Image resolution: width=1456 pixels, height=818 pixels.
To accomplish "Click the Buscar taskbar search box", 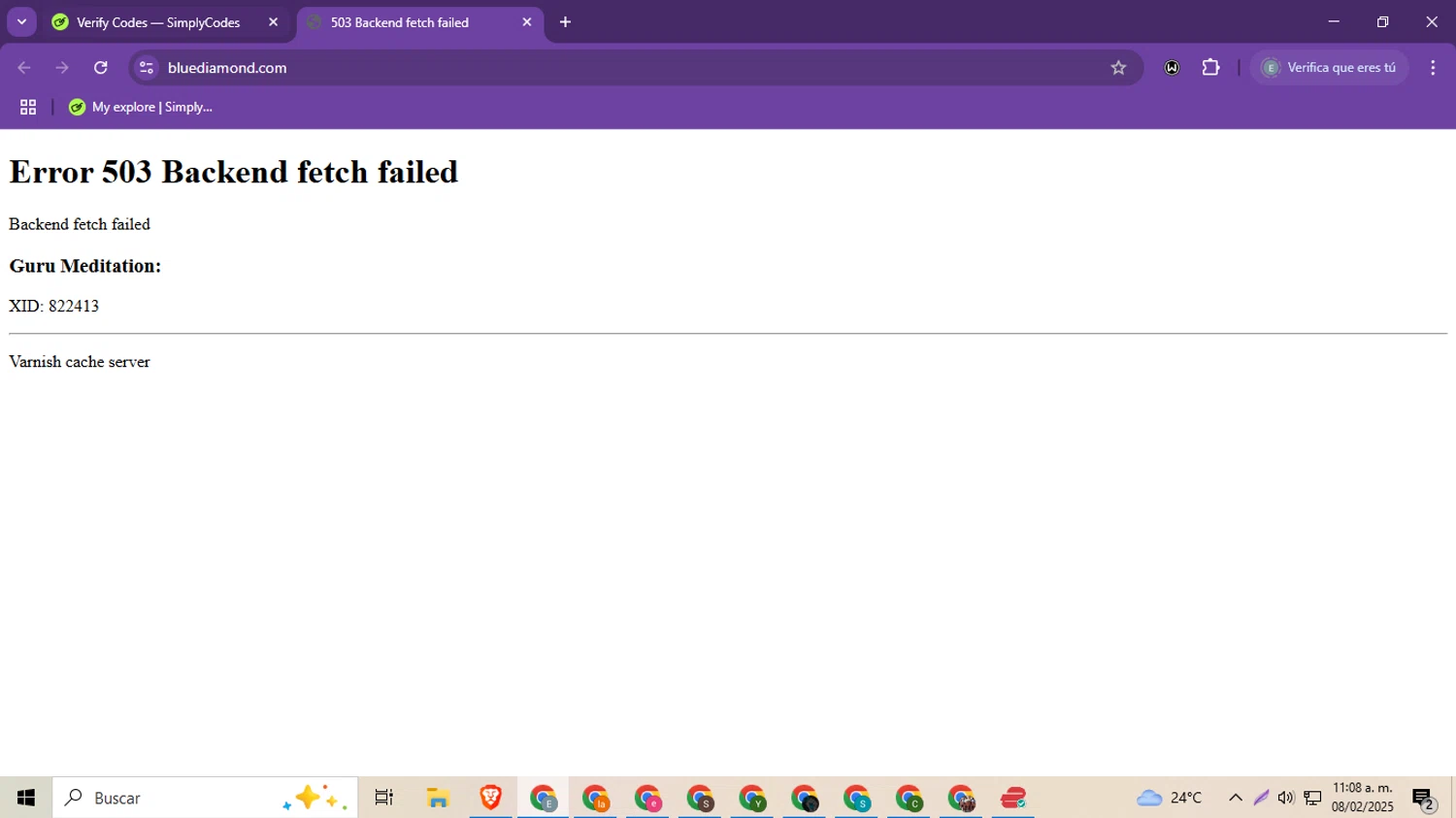I will point(205,798).
